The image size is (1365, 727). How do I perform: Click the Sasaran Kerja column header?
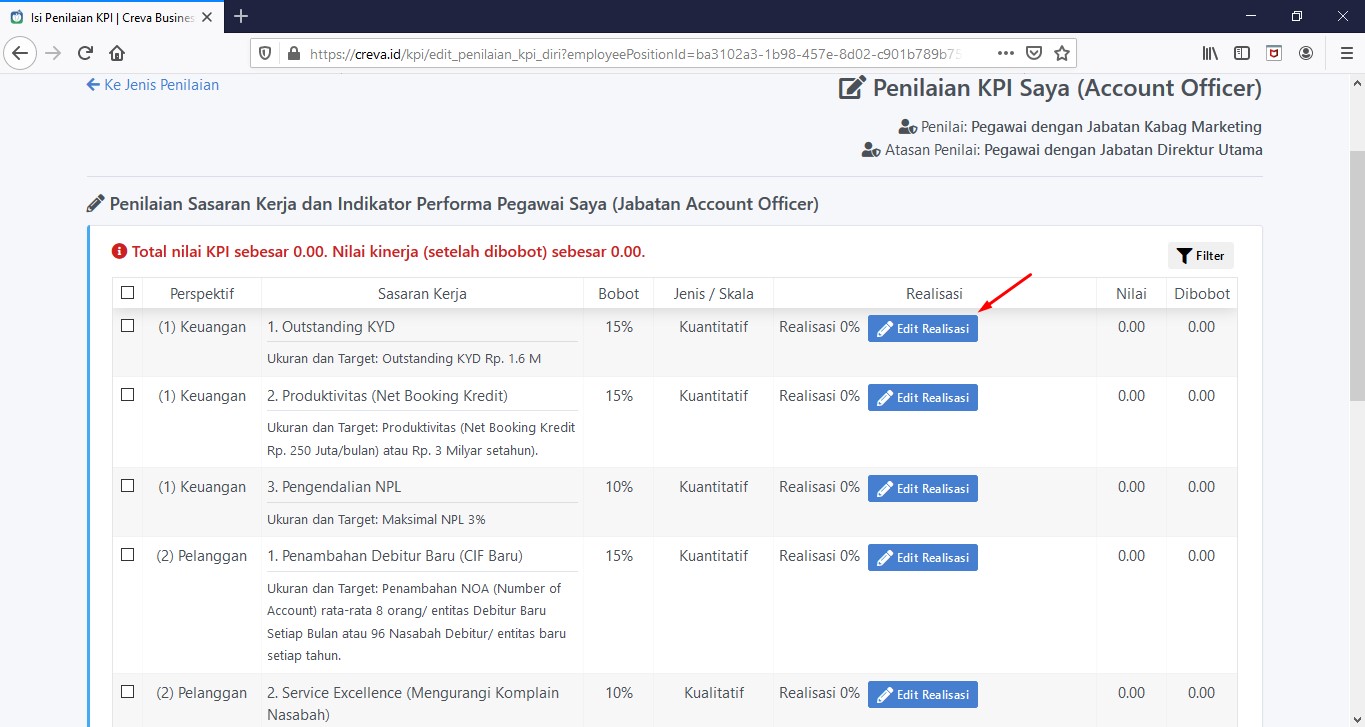point(422,294)
